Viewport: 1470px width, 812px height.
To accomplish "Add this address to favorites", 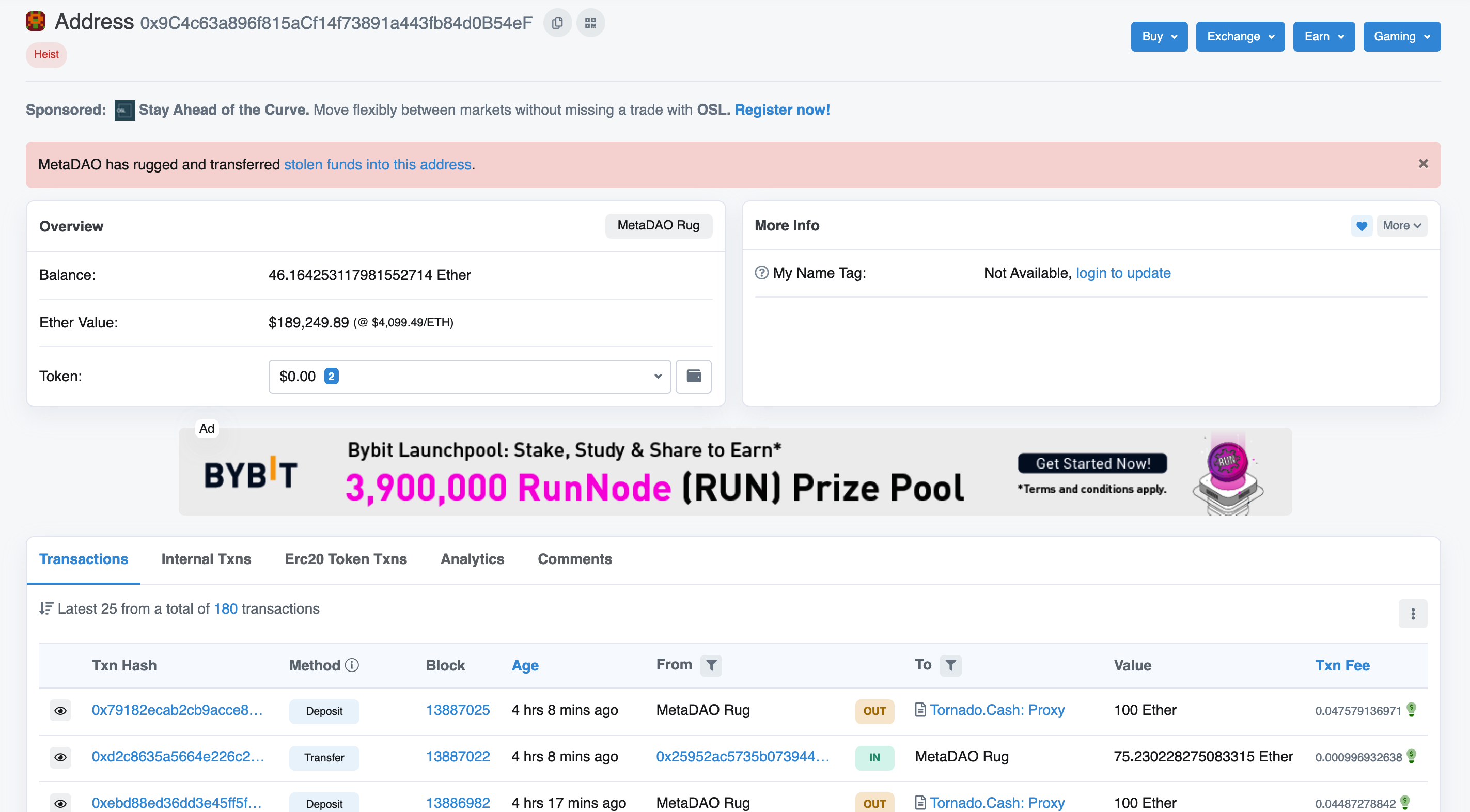I will click(x=1362, y=225).
